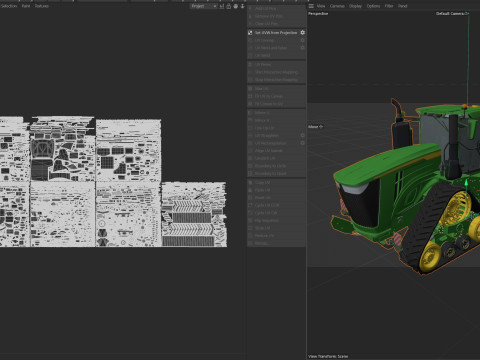Choose Fit Canvas to UV
This screenshot has height=360, width=480.
(276, 104)
